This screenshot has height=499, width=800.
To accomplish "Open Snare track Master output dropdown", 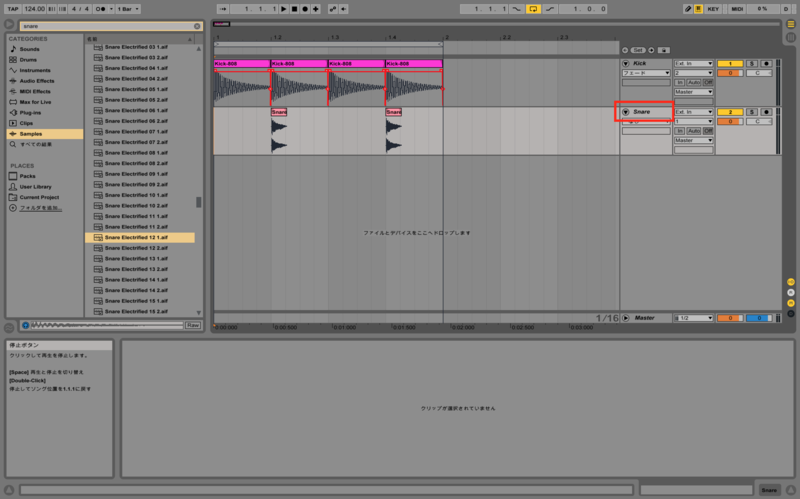I will click(693, 140).
